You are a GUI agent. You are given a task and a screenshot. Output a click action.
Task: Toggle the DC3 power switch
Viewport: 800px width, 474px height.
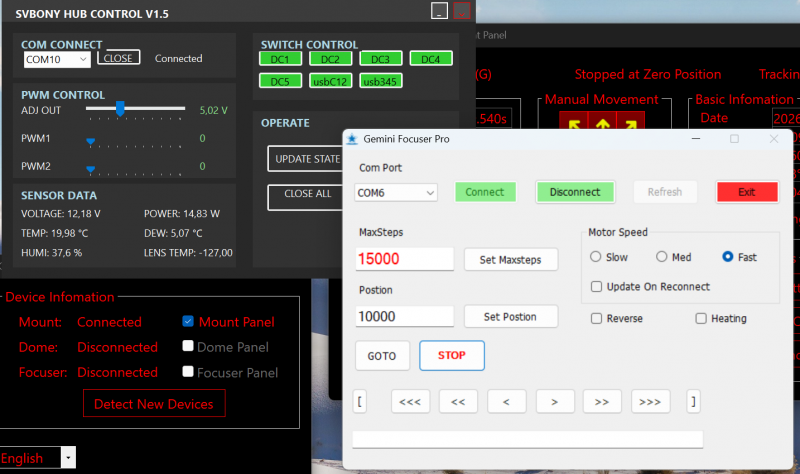381,59
